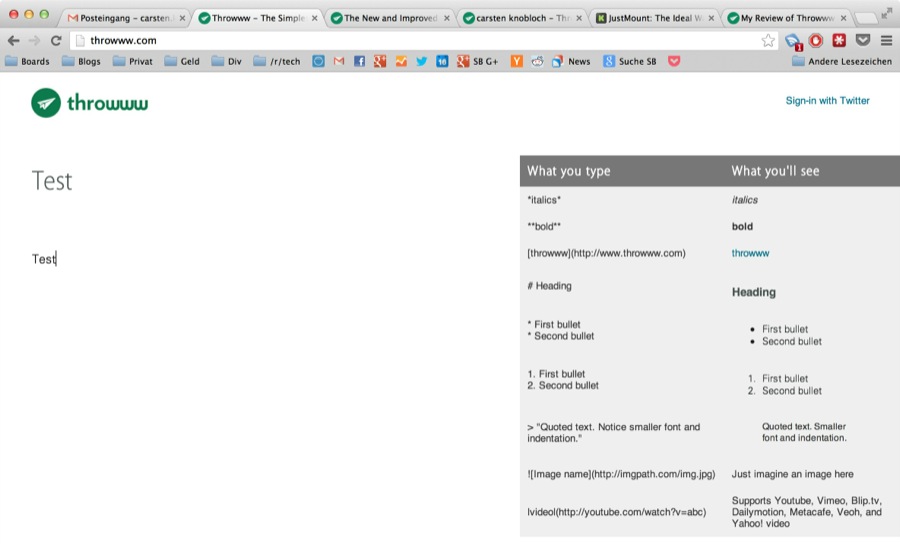This screenshot has width=900, height=545.
Task: Click the throwww example link in cheatsheet
Action: coord(750,253)
